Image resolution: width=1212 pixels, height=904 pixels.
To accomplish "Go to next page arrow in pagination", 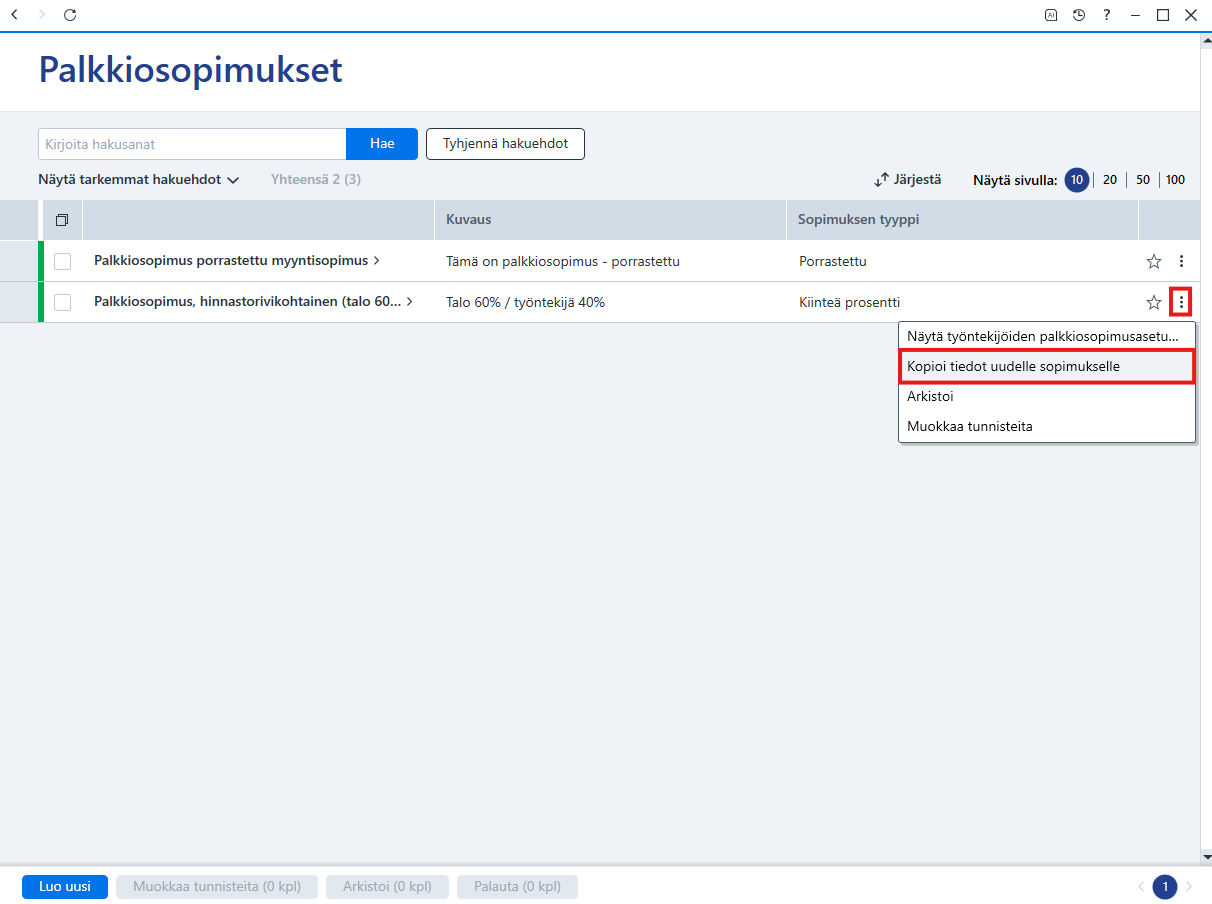I will 1189,887.
